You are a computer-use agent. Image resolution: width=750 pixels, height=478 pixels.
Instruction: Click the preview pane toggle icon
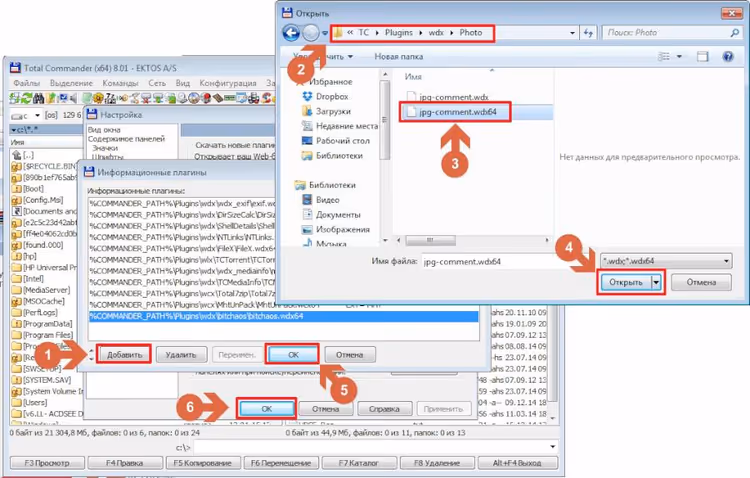(702, 56)
